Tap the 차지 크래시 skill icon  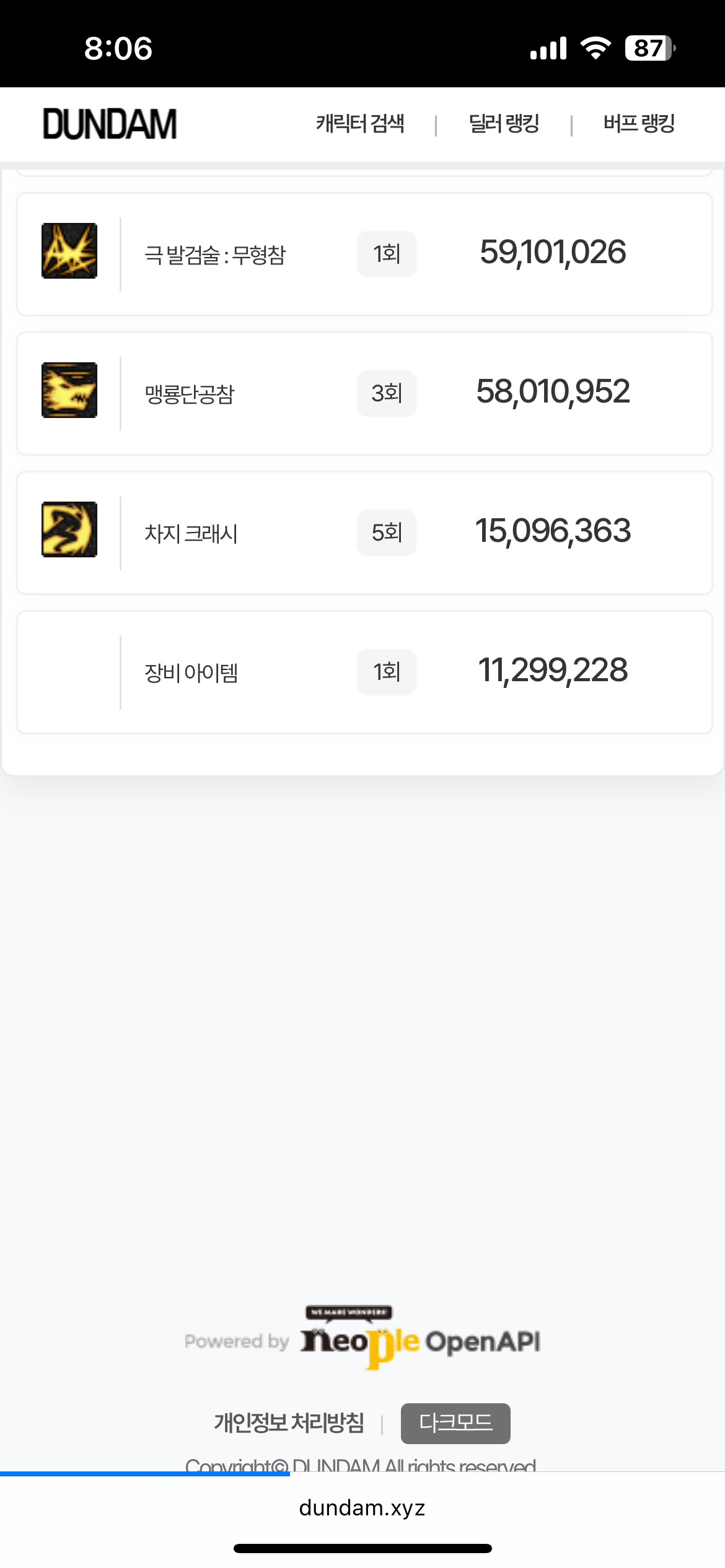(69, 529)
